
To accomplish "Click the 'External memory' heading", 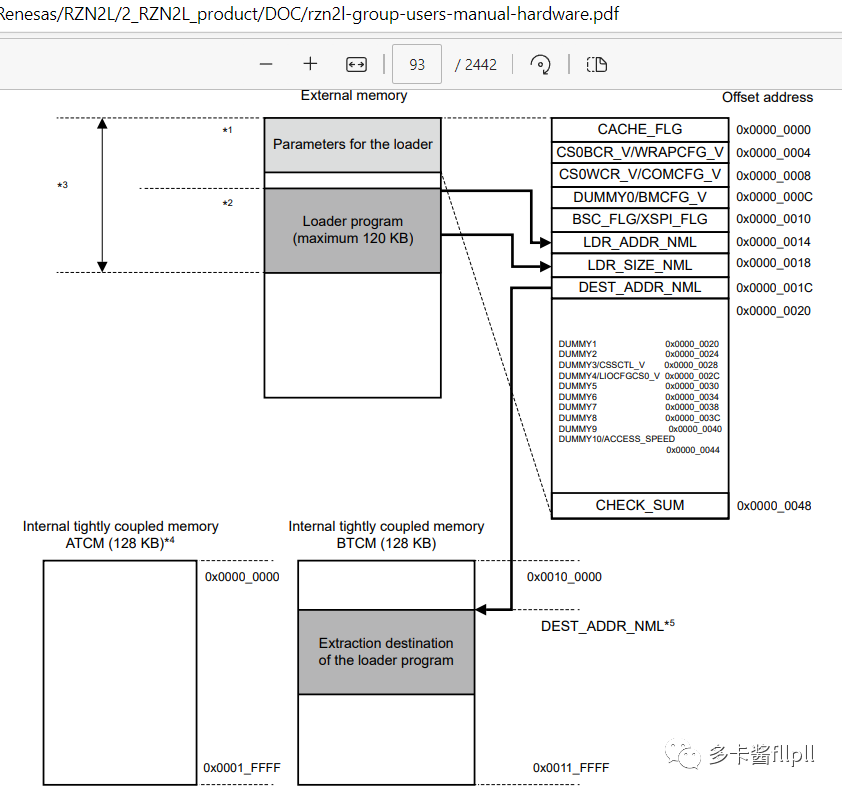I will (x=354, y=96).
